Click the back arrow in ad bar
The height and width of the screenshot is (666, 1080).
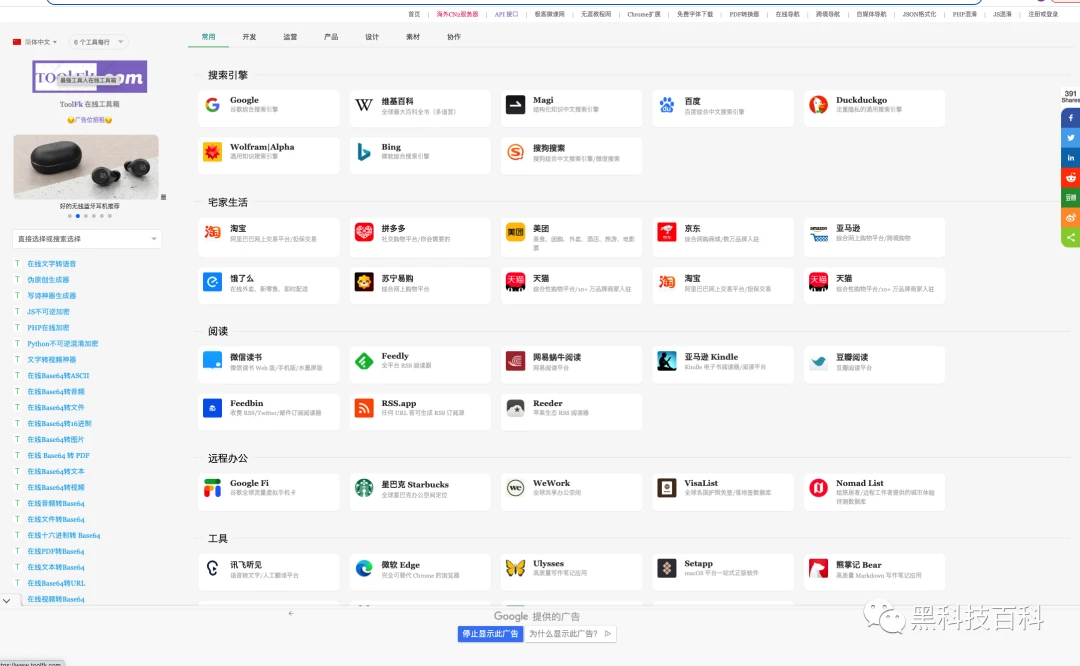click(x=291, y=613)
